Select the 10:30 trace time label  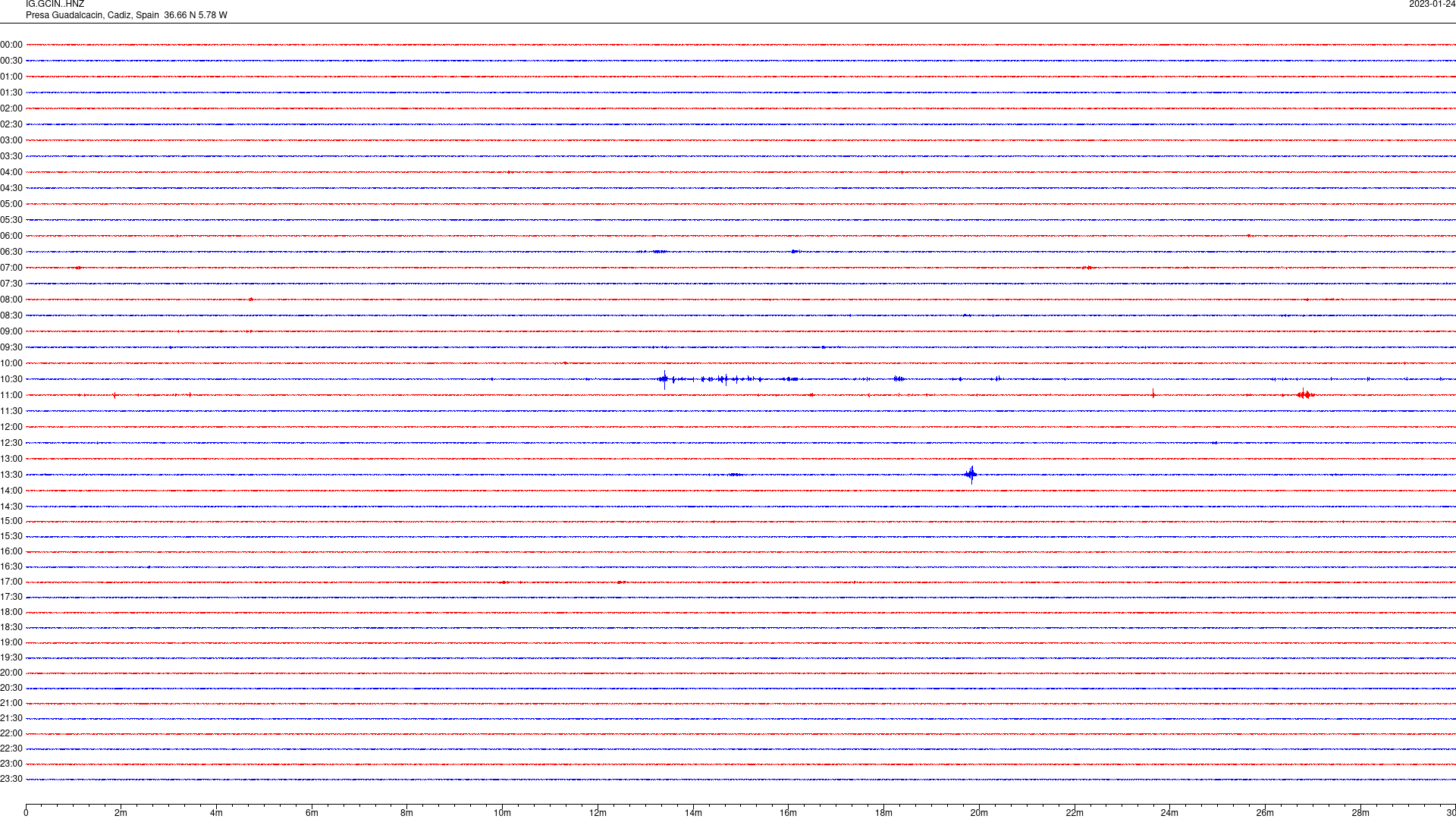pyautogui.click(x=11, y=379)
